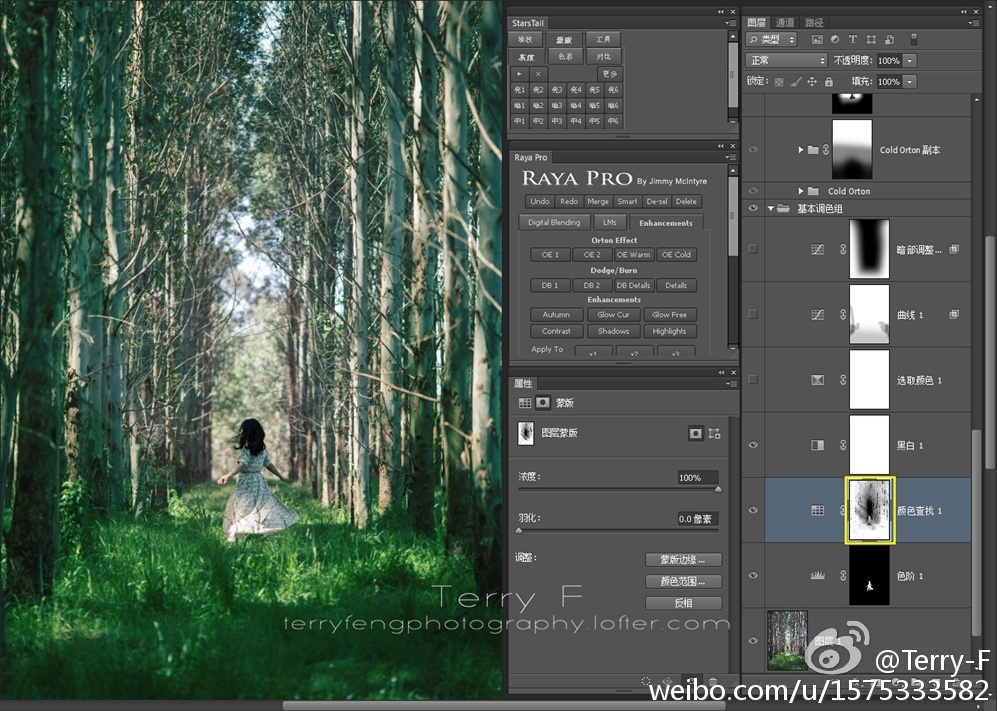
Task: Click the curves icon of 曲线 1 layer
Action: 818,315
